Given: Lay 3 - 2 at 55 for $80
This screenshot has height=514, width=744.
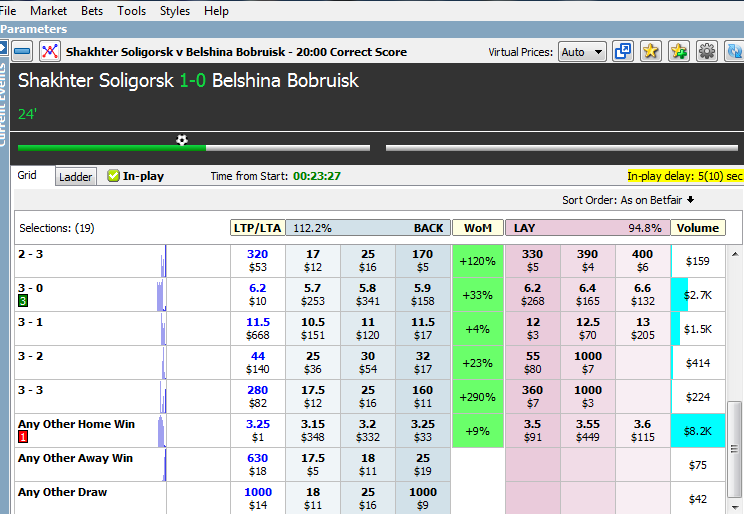Looking at the screenshot, I should point(533,363).
